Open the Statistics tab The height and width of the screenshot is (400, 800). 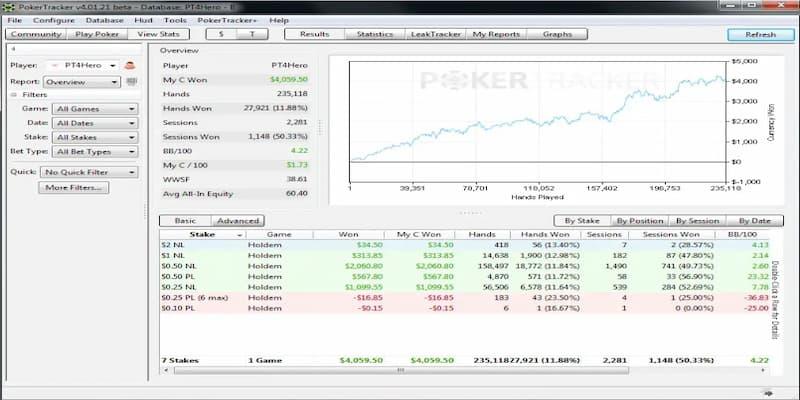pos(375,34)
